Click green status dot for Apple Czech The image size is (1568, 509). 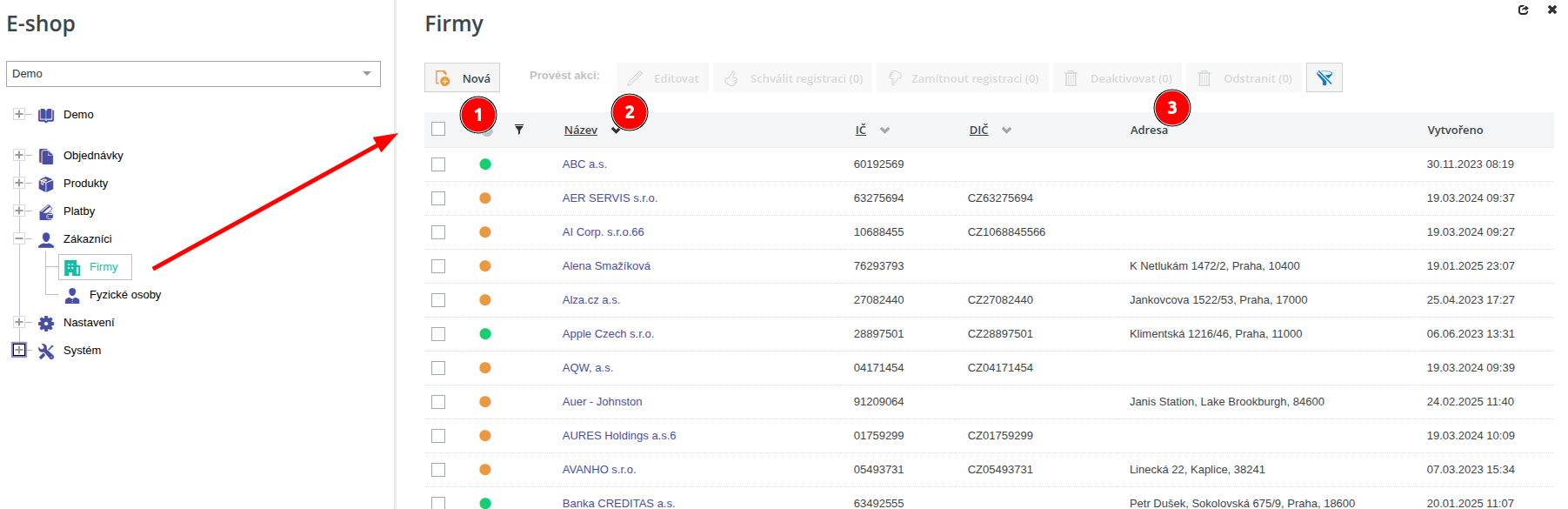coord(485,334)
